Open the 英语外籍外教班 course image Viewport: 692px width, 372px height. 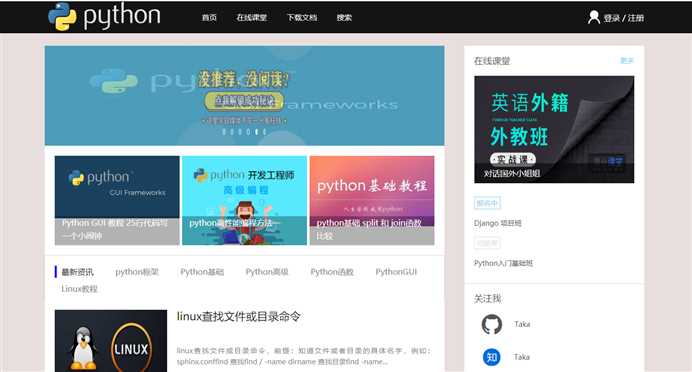[x=554, y=129]
